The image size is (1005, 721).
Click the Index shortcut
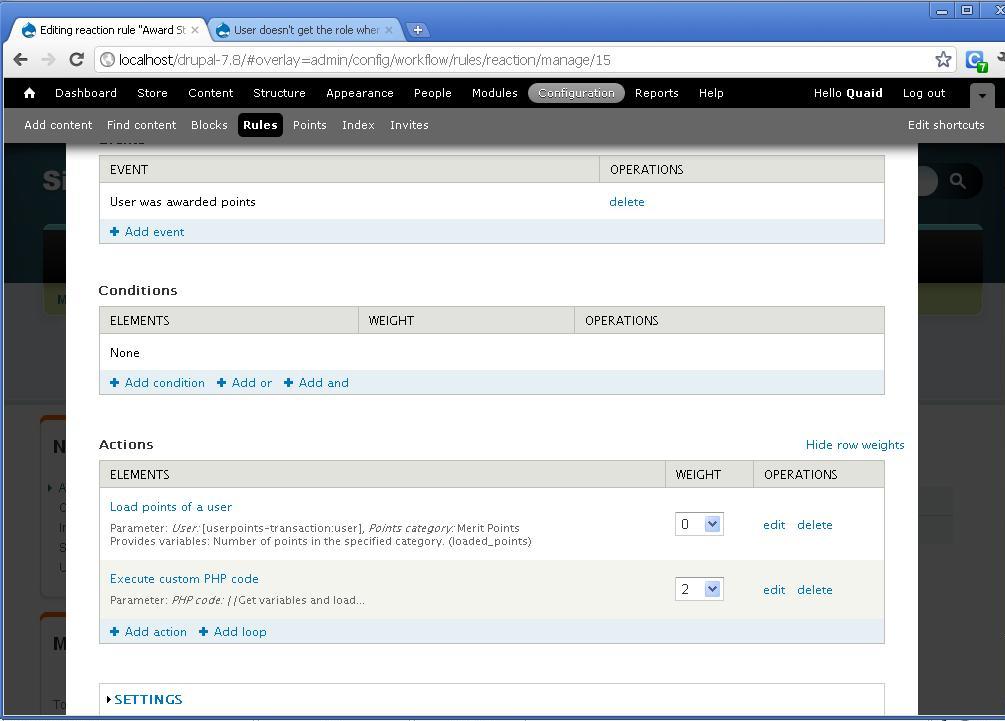pyautogui.click(x=358, y=125)
